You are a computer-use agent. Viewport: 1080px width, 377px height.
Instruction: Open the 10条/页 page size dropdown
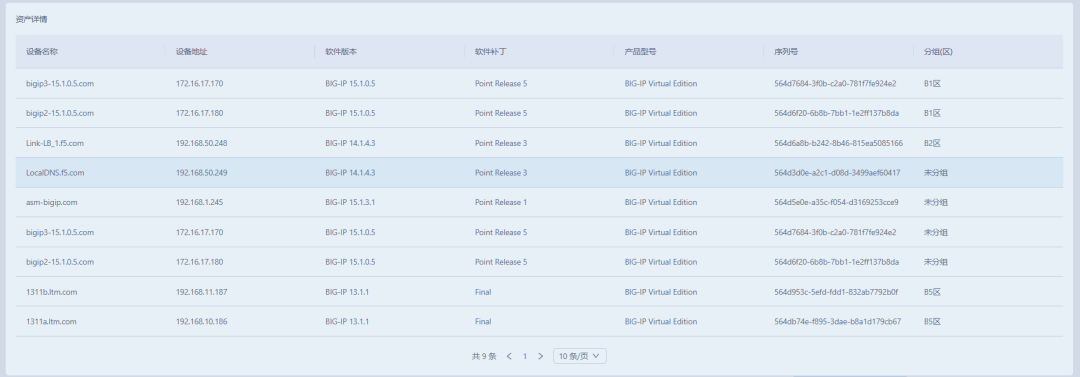pyautogui.click(x=580, y=356)
